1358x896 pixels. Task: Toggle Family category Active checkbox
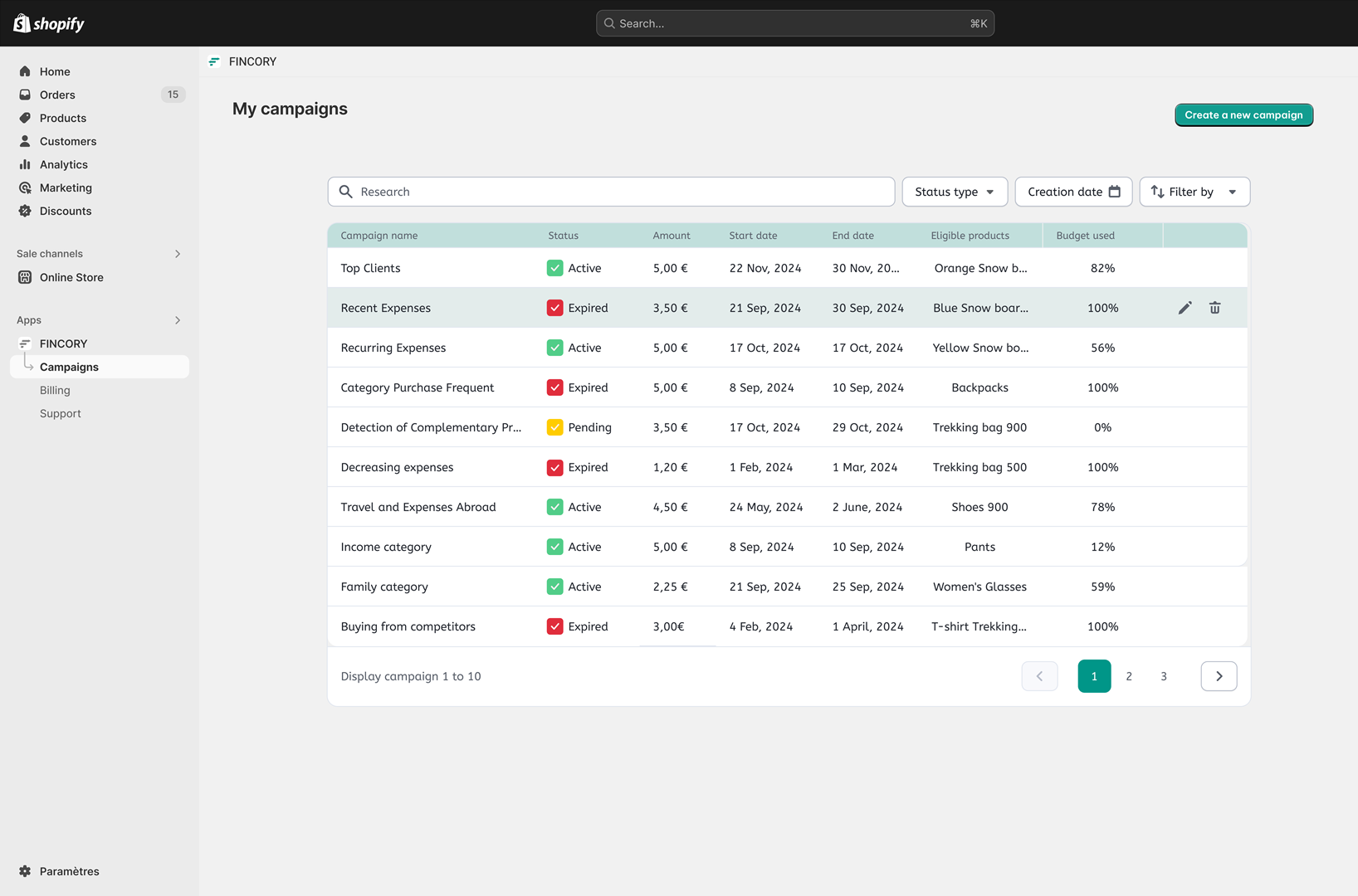(x=555, y=587)
